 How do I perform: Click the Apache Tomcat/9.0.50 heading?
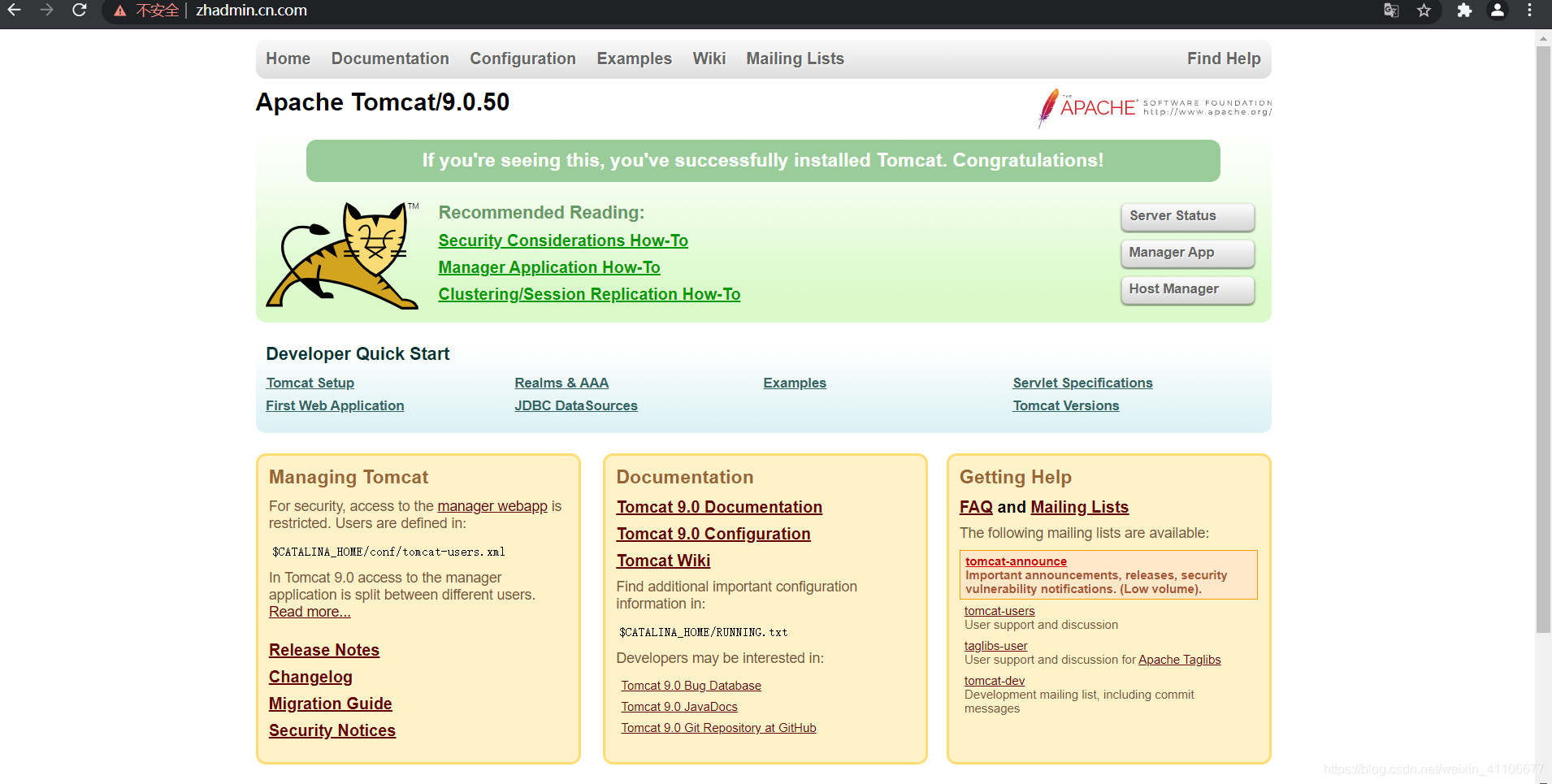(383, 102)
